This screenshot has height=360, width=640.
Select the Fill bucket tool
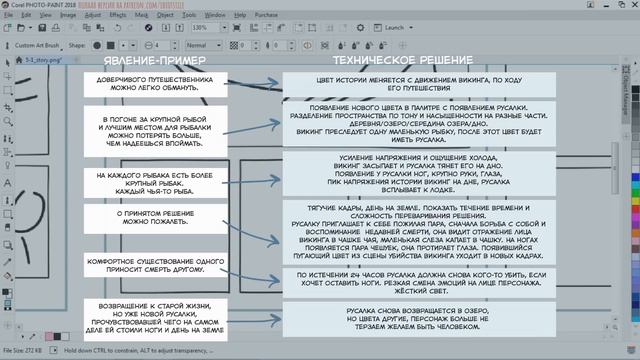tap(7, 276)
